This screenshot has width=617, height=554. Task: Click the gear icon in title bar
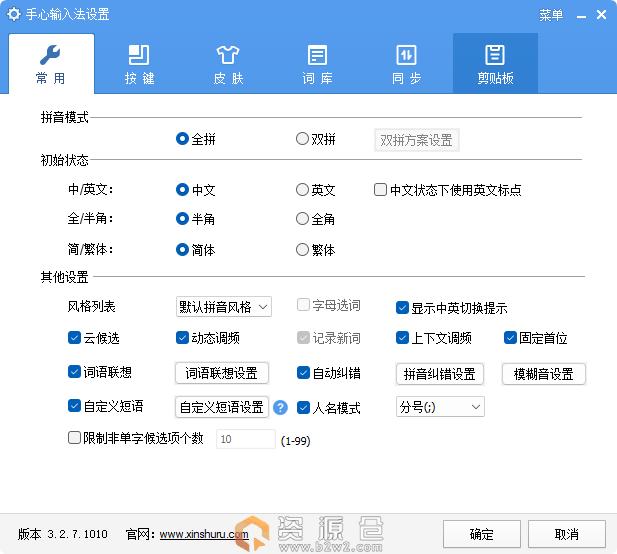[x=14, y=15]
